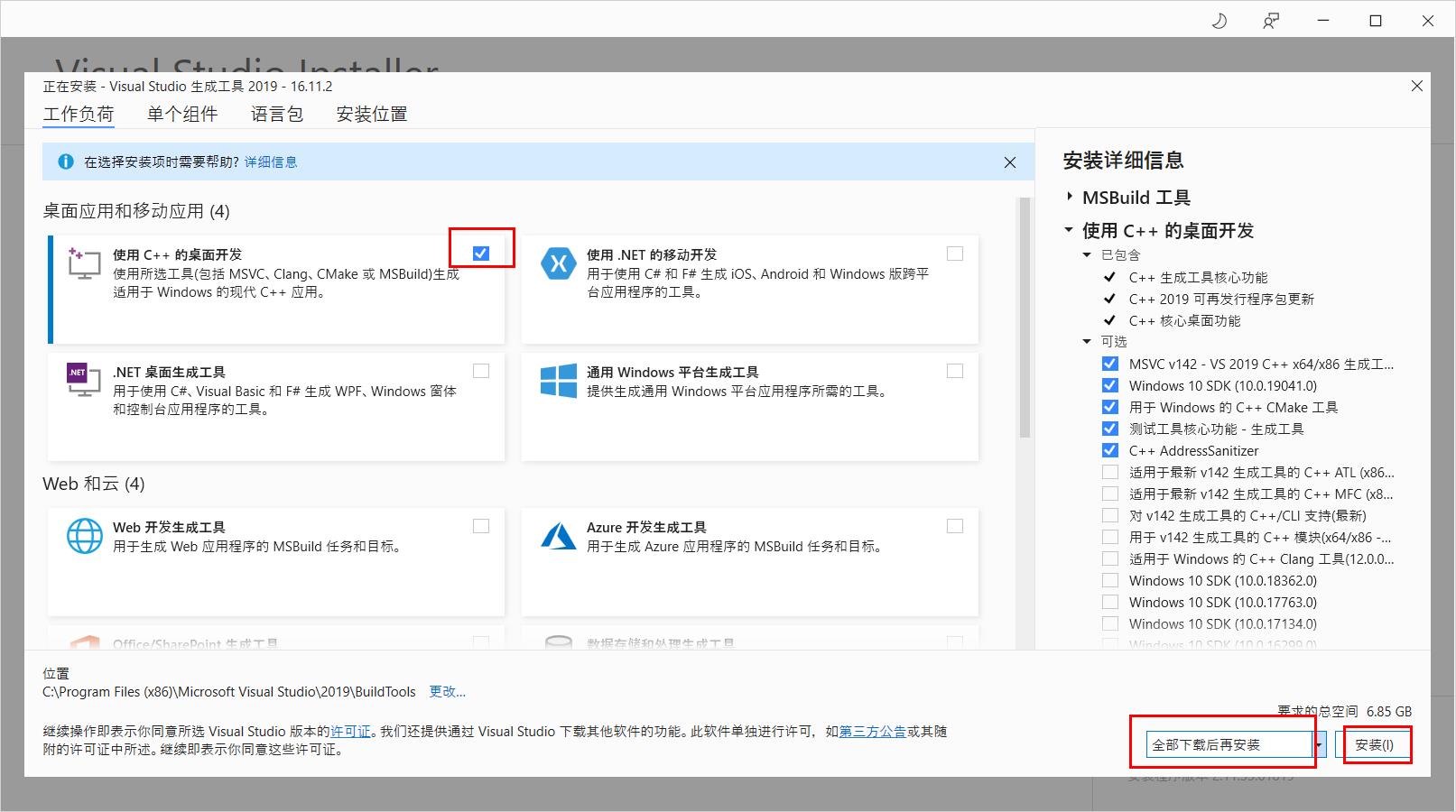Click the workloads list vertical scrollbar
This screenshot has width=1456, height=812.
click(1024, 318)
